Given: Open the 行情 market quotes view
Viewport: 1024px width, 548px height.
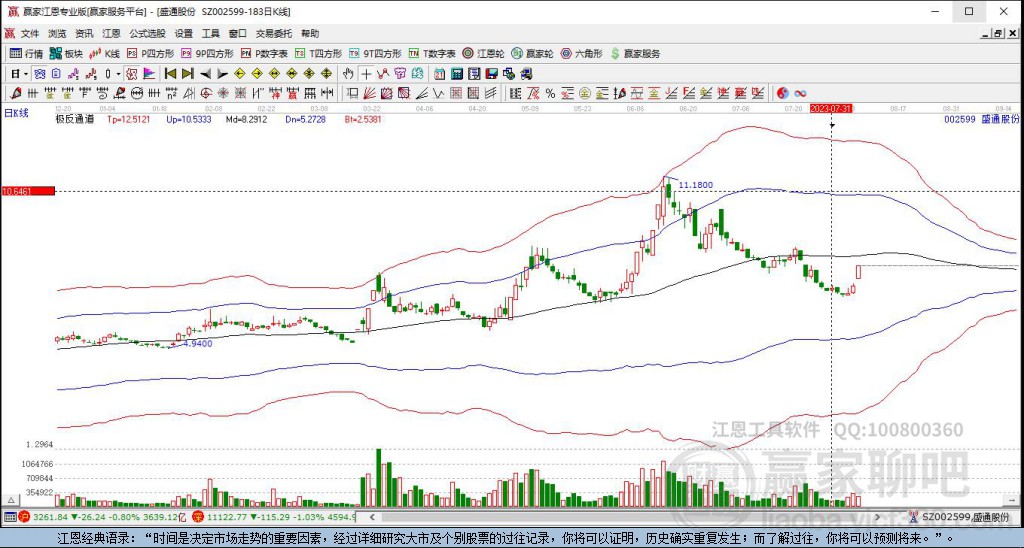Looking at the screenshot, I should tap(26, 54).
